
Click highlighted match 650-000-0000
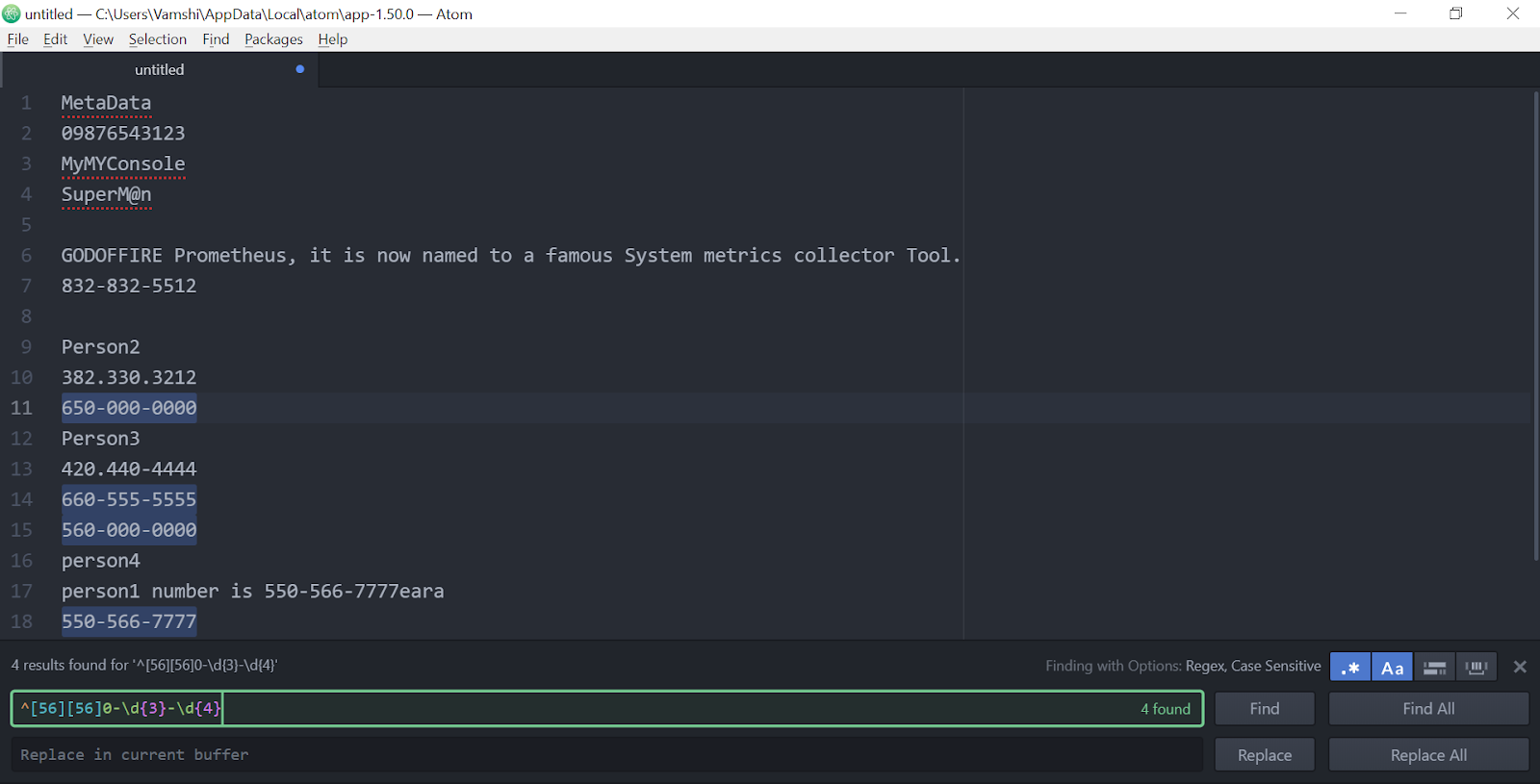(x=129, y=408)
